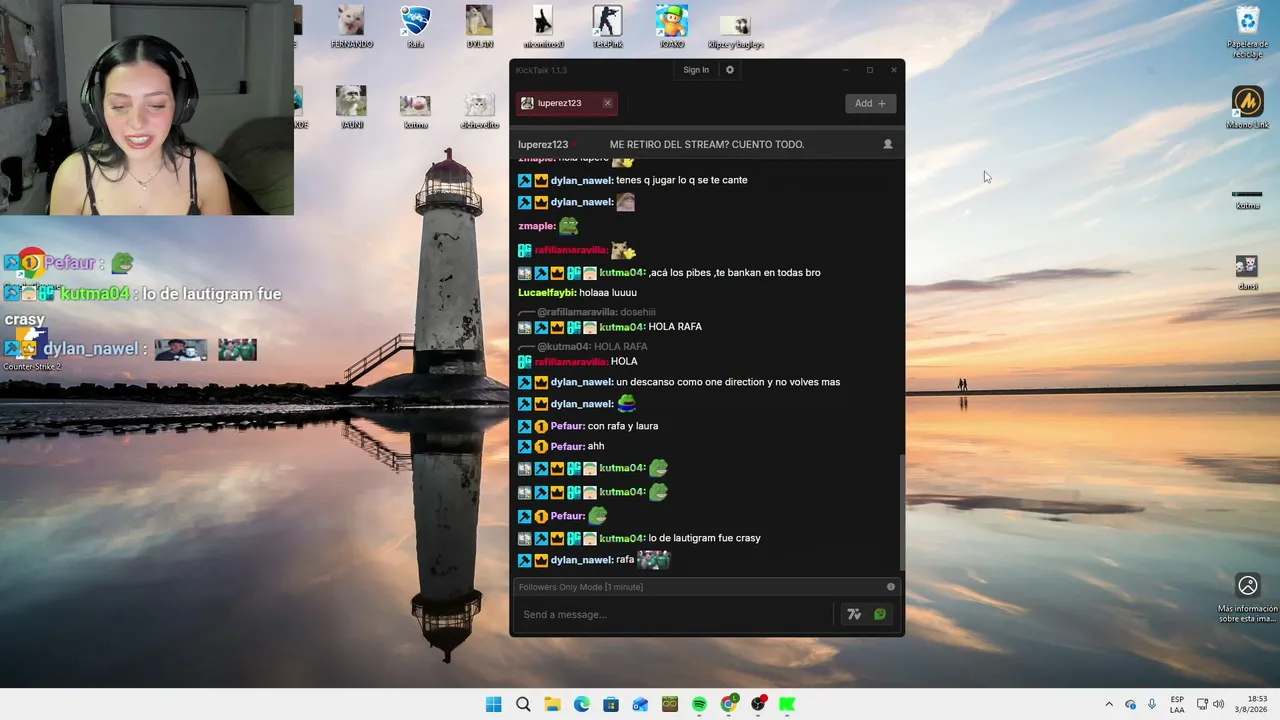Click Followers Only Mode label
1280x720 pixels.
[581, 587]
